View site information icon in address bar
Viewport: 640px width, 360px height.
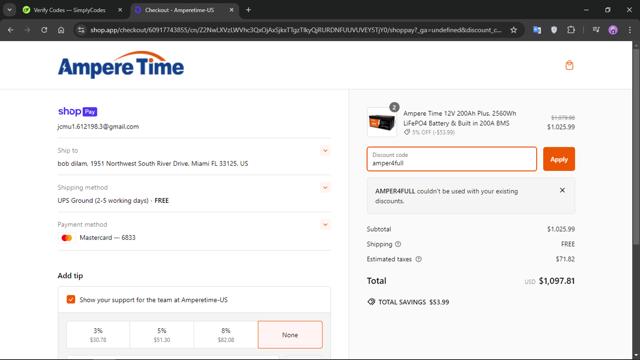[x=81, y=30]
